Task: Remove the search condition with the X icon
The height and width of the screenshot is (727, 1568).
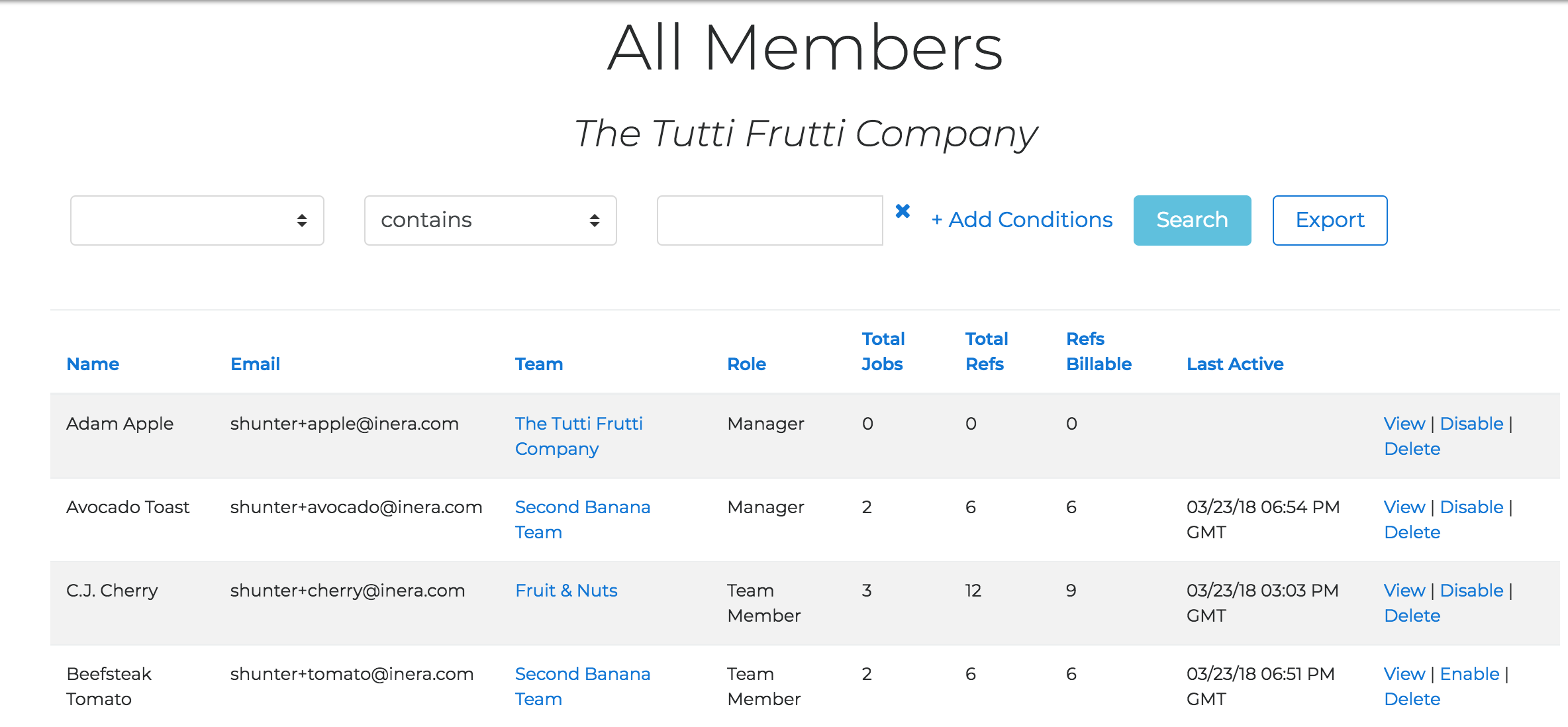Action: click(x=903, y=211)
